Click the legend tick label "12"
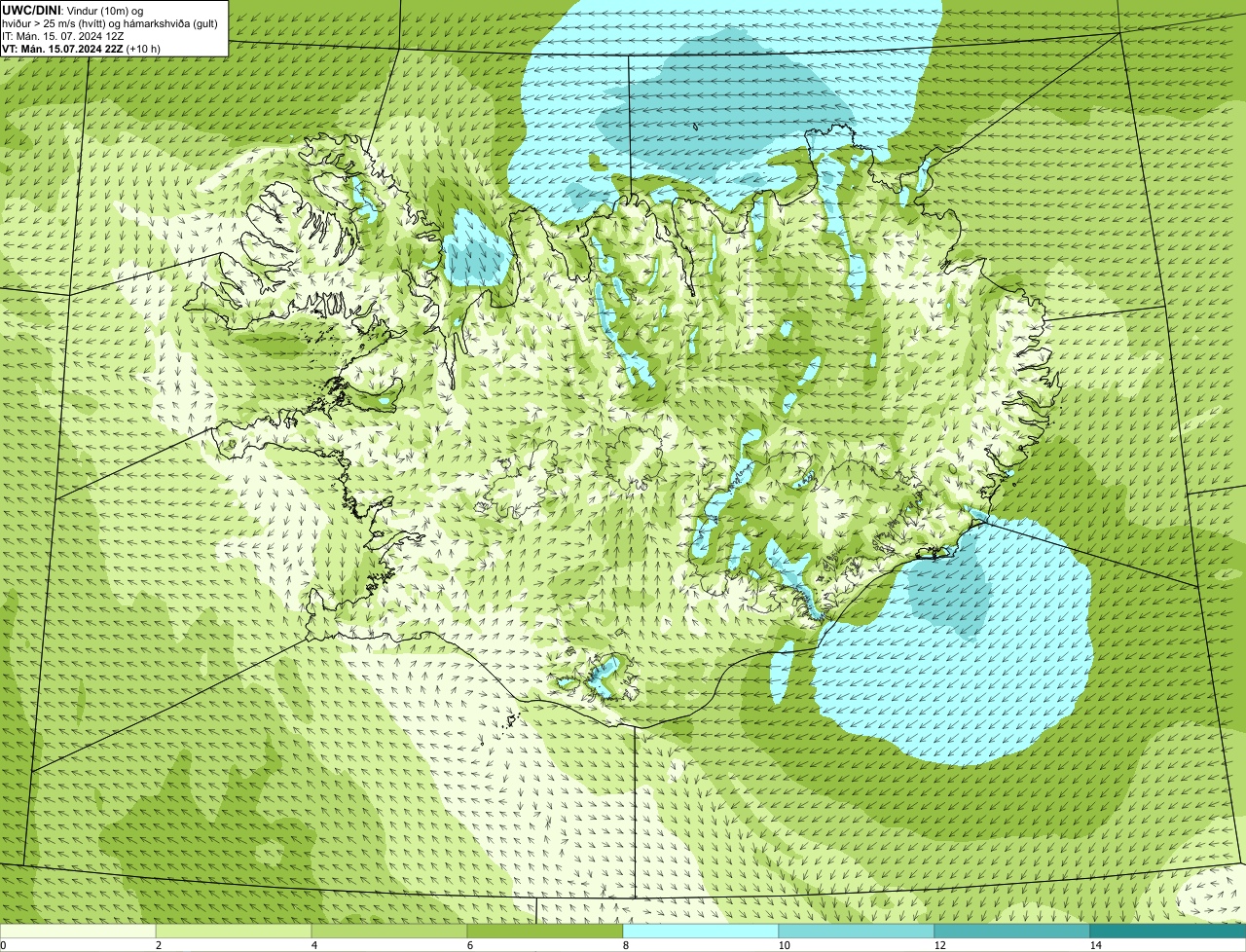1246x952 pixels. coord(939,945)
